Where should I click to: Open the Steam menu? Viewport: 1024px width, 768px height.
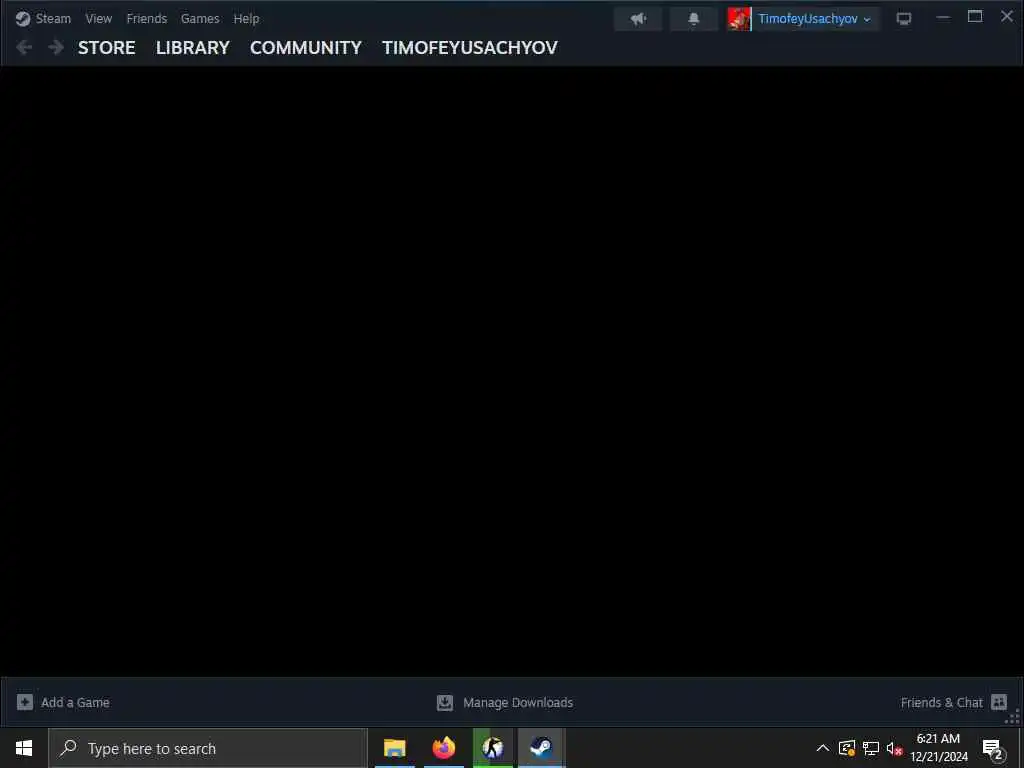53,19
